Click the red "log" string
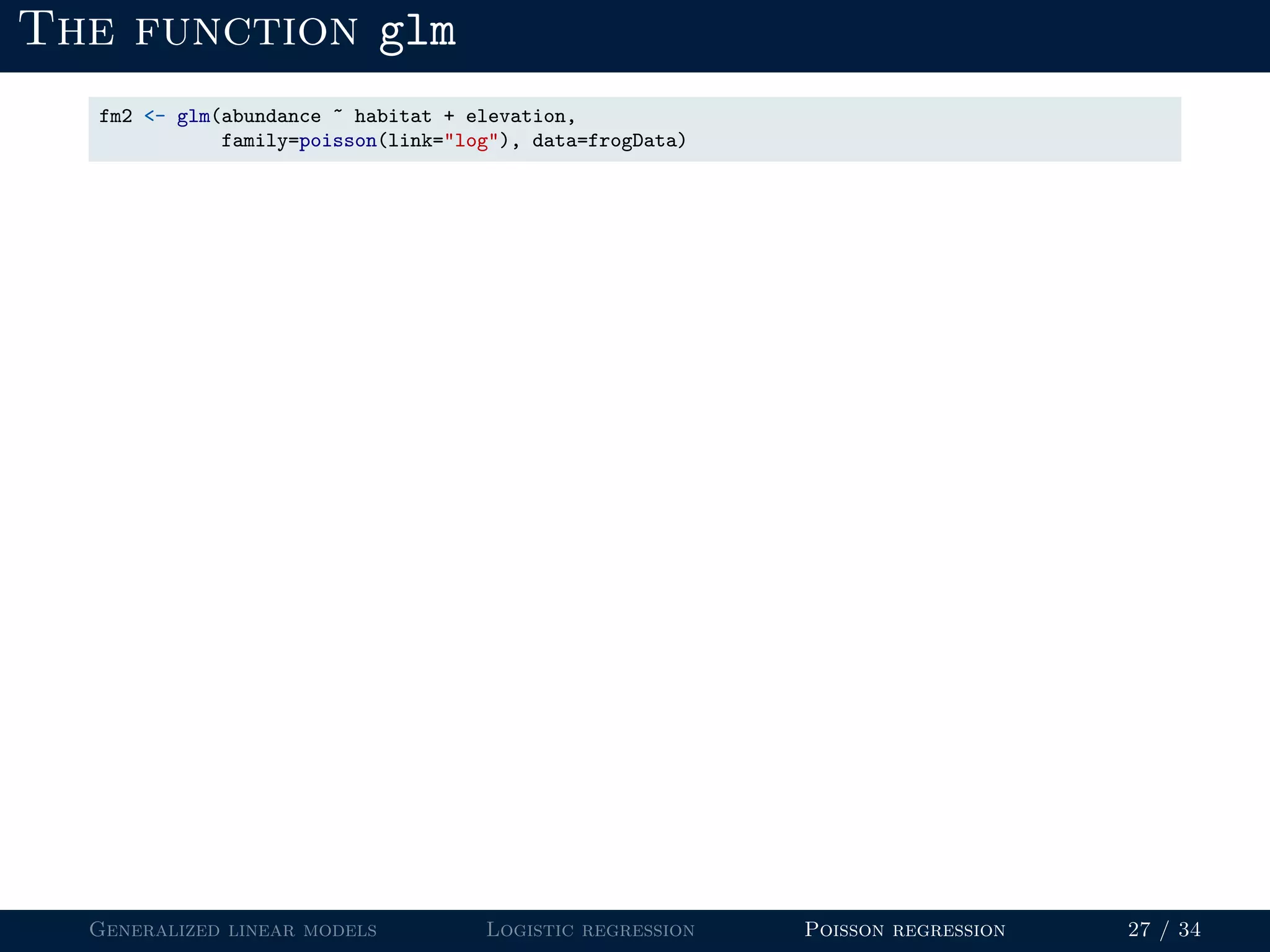Image resolution: width=1270 pixels, height=952 pixels. pyautogui.click(x=471, y=141)
